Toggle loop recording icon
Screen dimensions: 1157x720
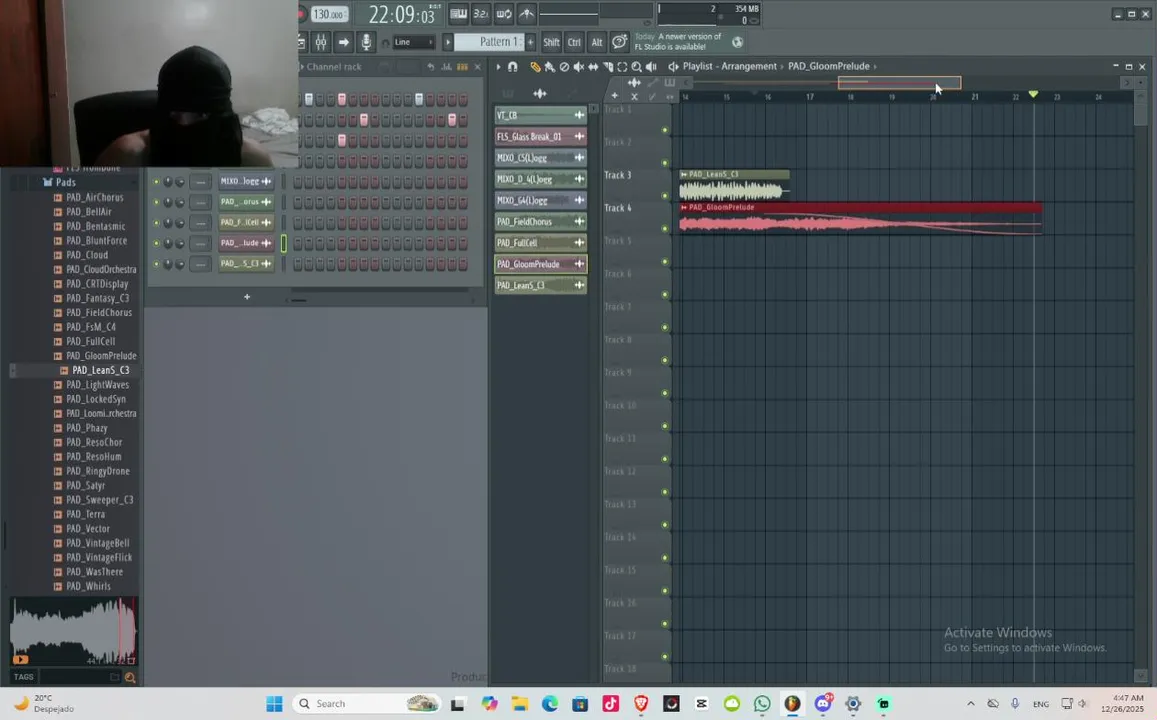click(504, 13)
